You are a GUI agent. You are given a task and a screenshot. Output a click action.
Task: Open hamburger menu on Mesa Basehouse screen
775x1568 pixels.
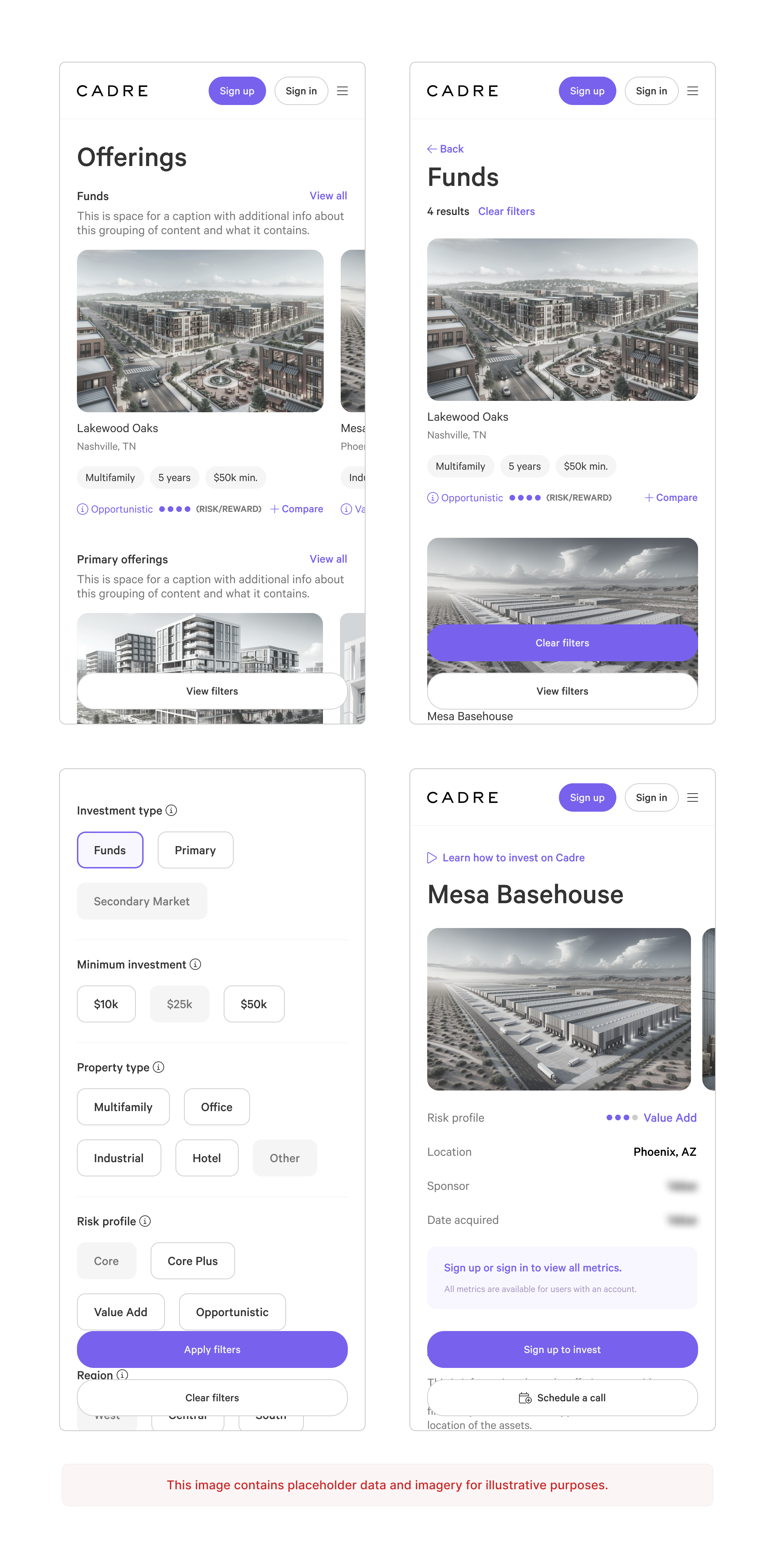(x=692, y=797)
